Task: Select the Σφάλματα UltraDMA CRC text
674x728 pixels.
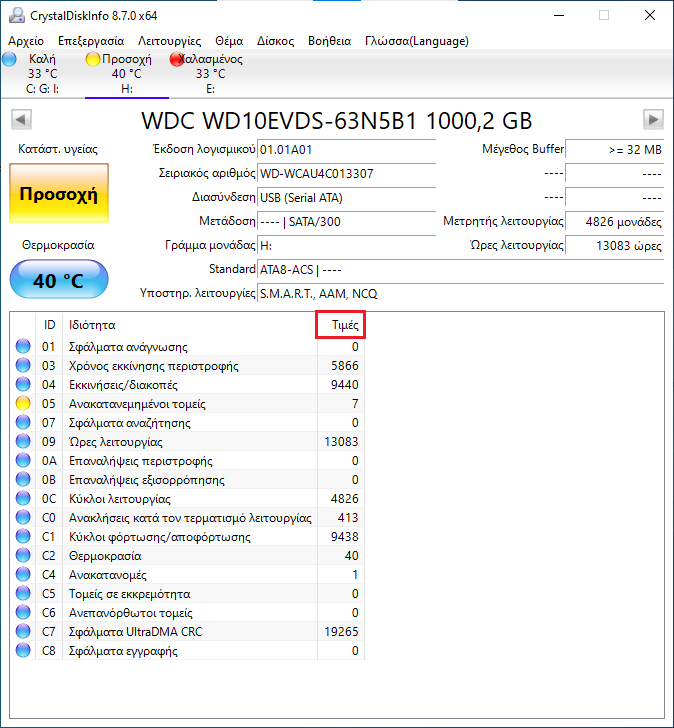Action: 136,632
